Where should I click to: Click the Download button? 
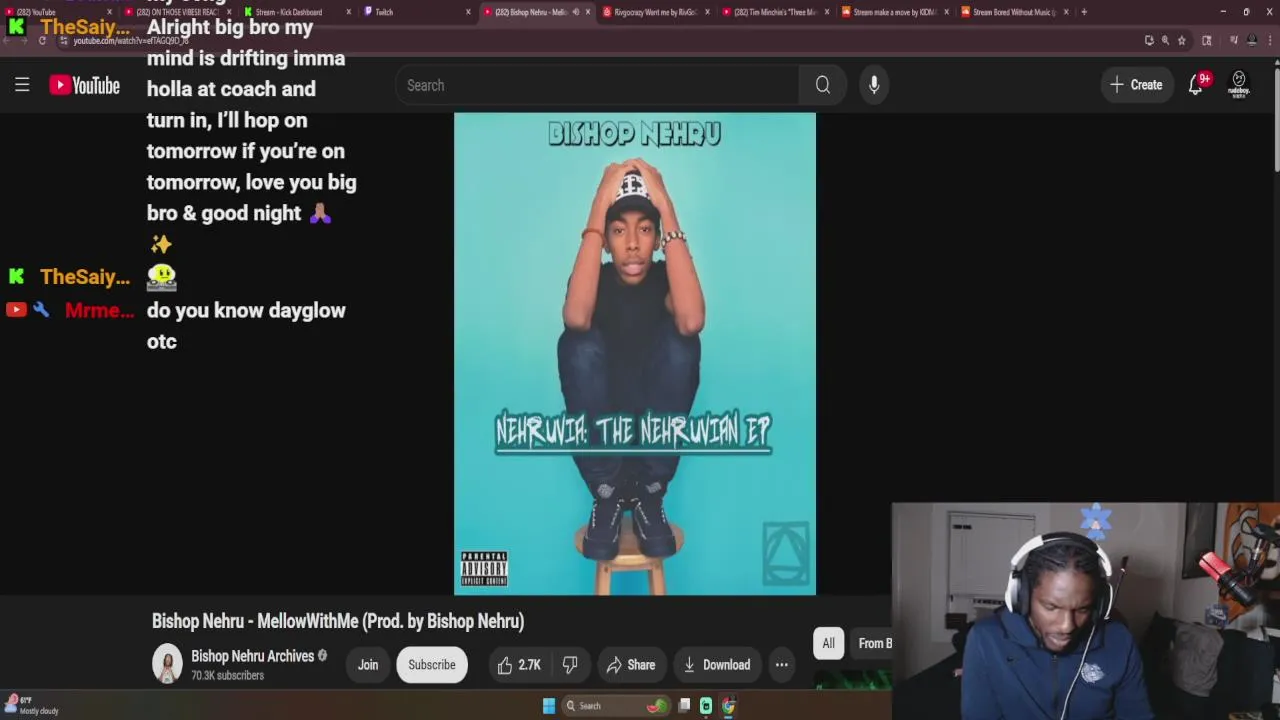pyautogui.click(x=716, y=665)
